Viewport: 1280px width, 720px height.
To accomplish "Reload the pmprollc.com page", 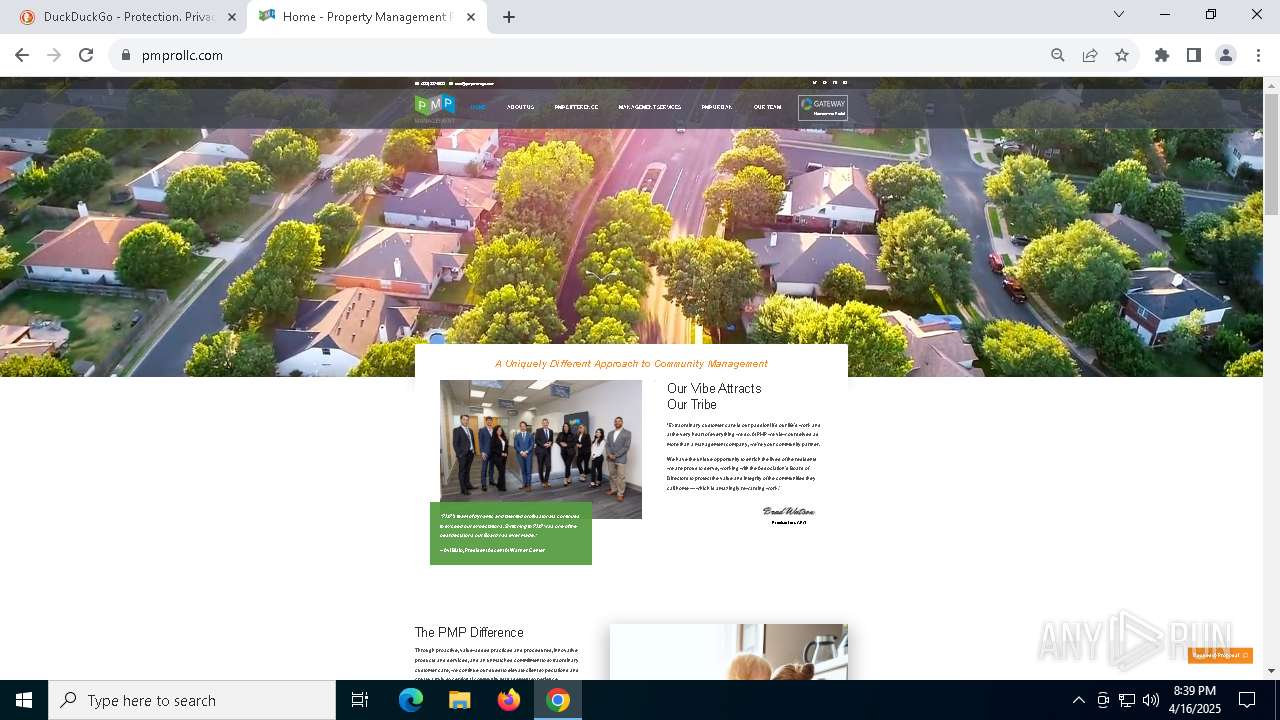I will [86, 55].
